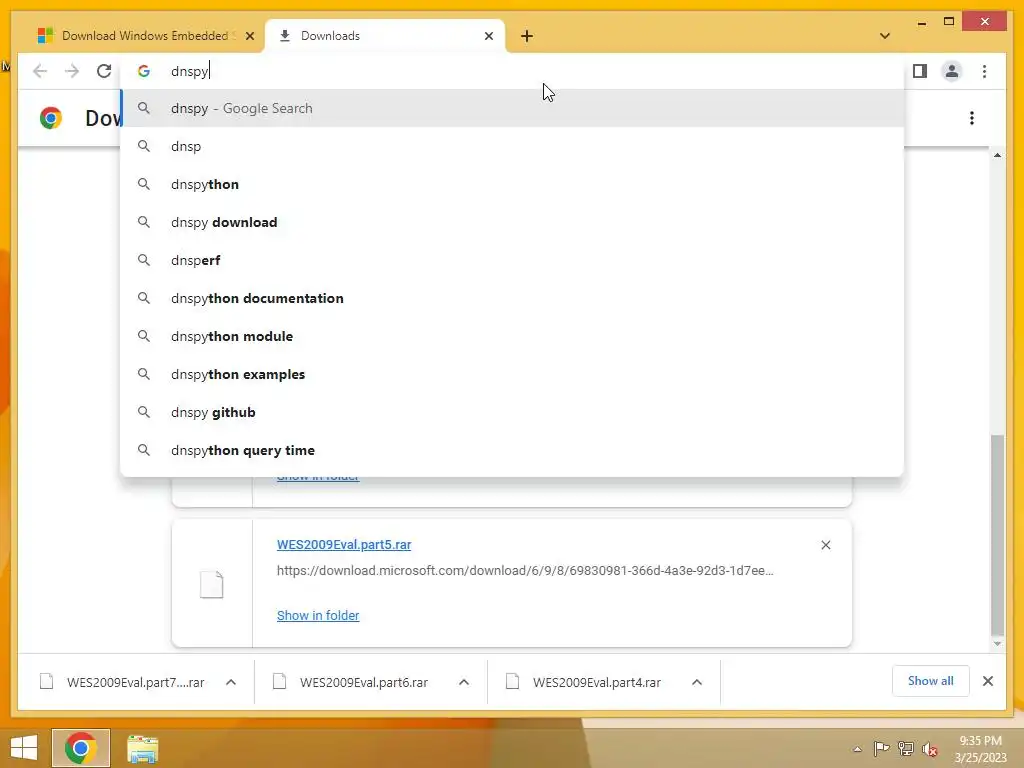This screenshot has width=1024, height=768.
Task: Click the part5.rar file thumbnail icon
Action: (x=212, y=584)
